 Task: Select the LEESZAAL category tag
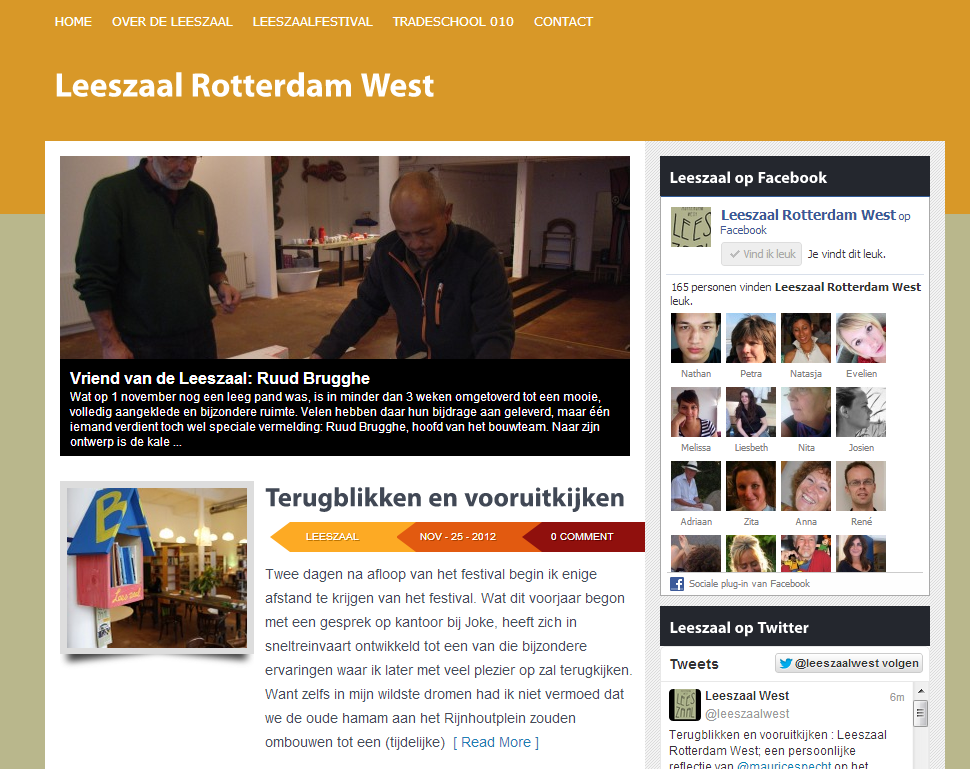pos(332,536)
